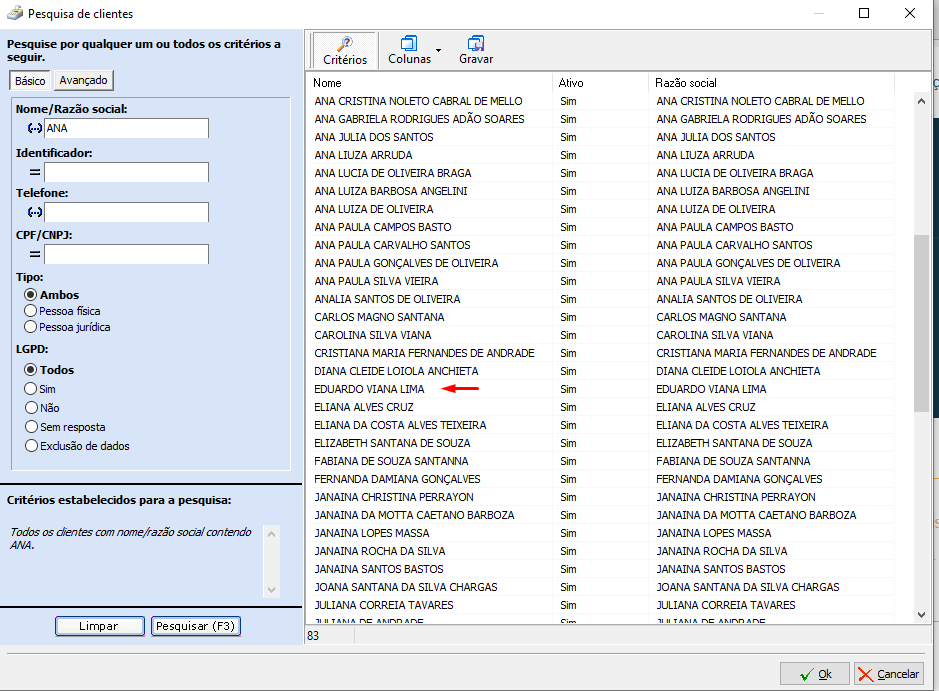The height and width of the screenshot is (691, 939).
Task: Click the Pesquisar (F3) button
Action: pyautogui.click(x=196, y=626)
